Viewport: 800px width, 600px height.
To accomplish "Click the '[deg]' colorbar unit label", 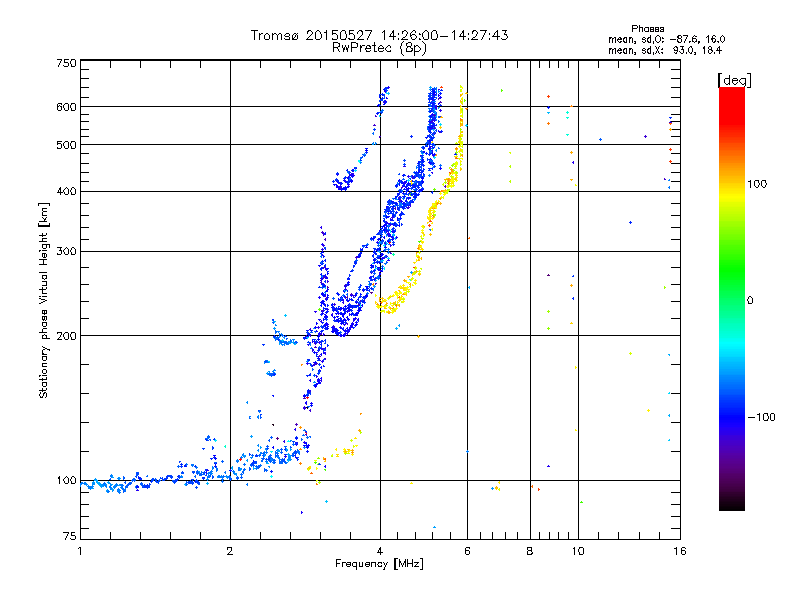I will pyautogui.click(x=734, y=80).
